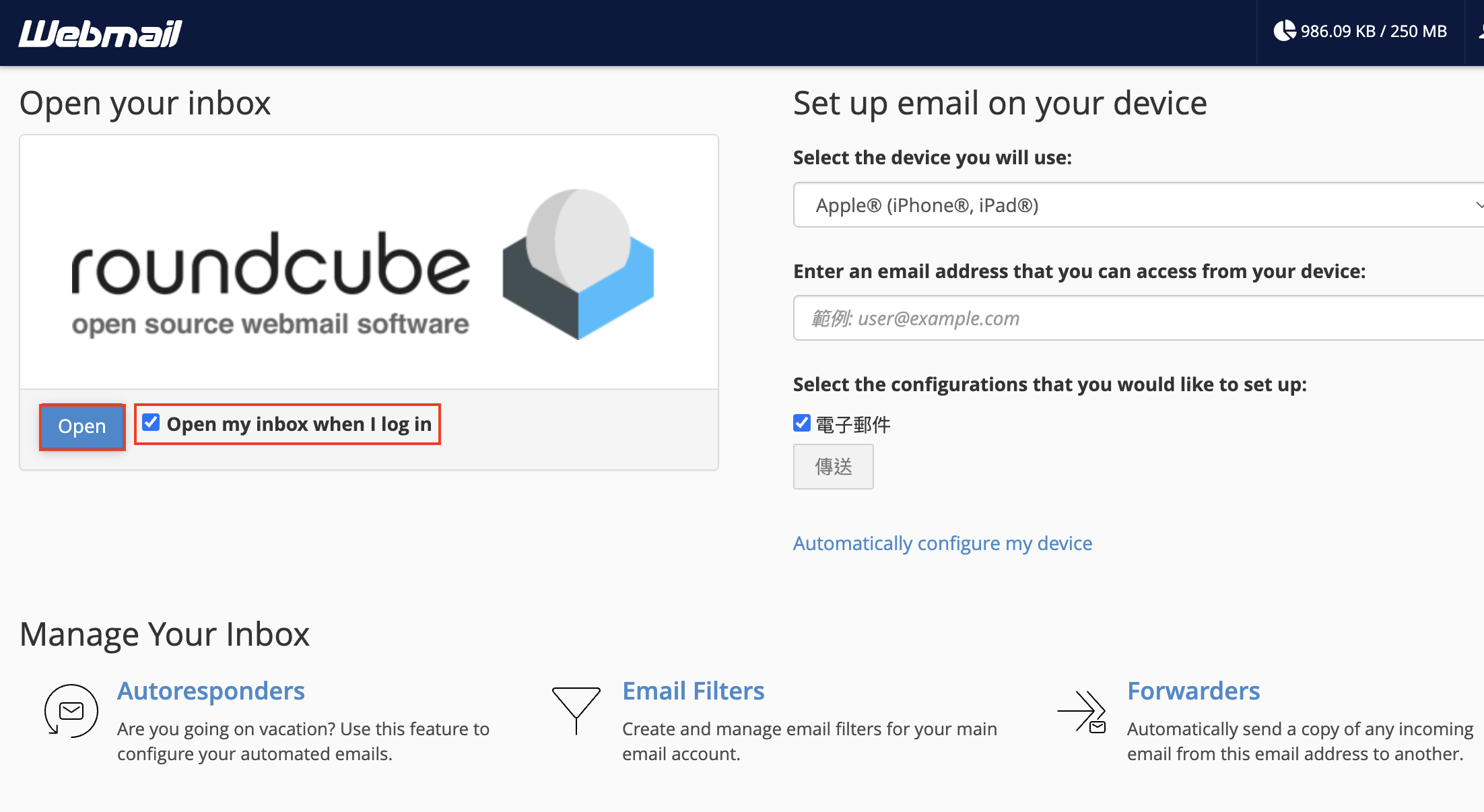This screenshot has height=812, width=1484.
Task: Open the Autoresponders link
Action: [x=211, y=691]
